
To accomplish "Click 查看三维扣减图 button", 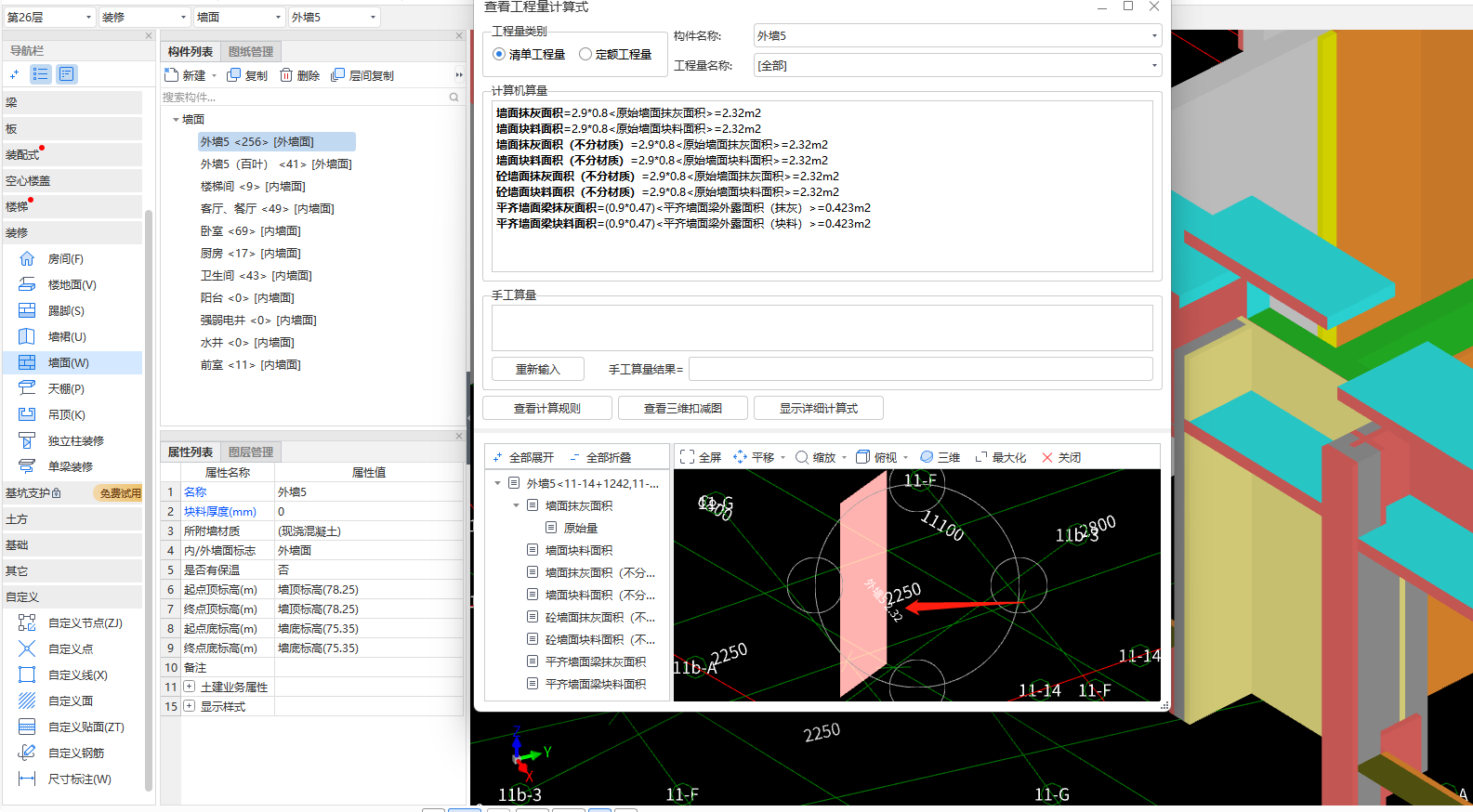I will pyautogui.click(x=683, y=408).
